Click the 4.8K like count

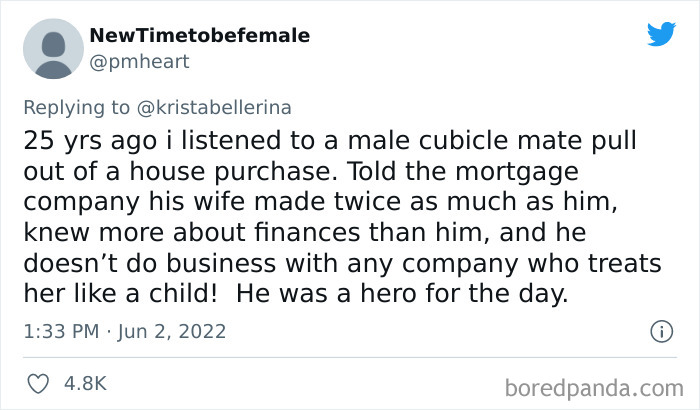[x=86, y=383]
